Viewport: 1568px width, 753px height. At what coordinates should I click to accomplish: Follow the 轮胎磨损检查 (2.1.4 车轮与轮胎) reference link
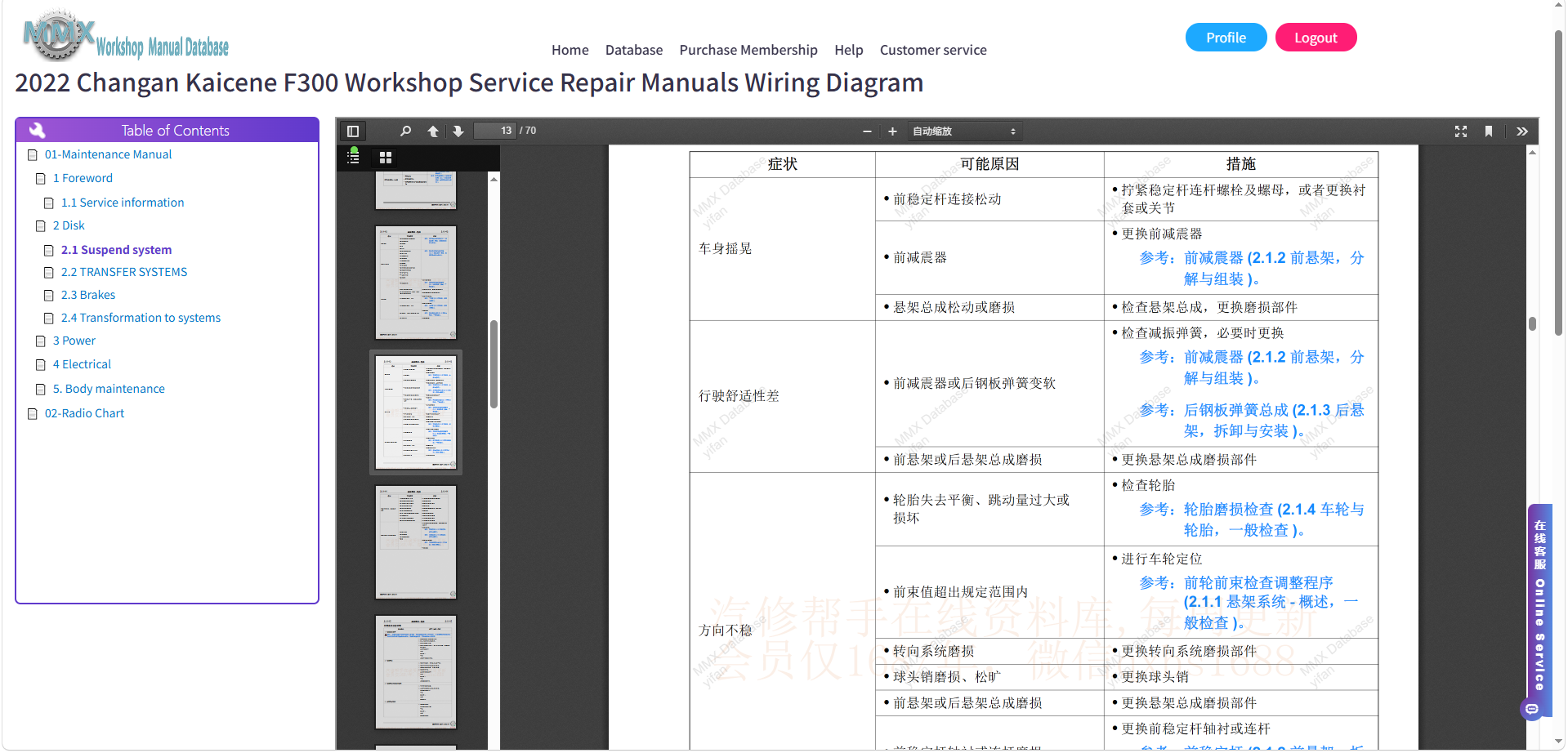(1252, 519)
